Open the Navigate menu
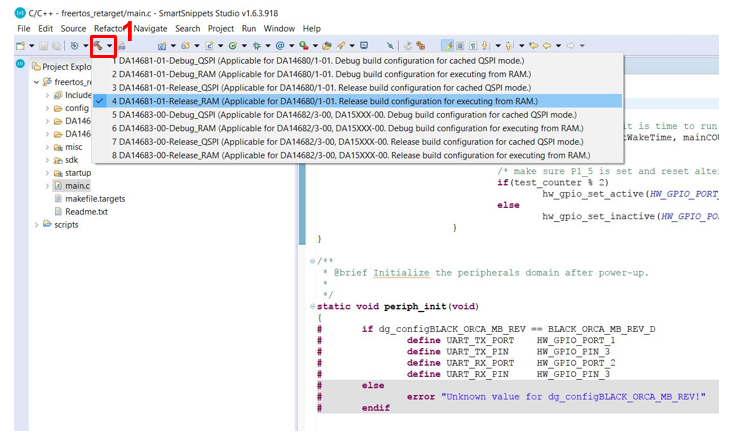 (x=150, y=29)
